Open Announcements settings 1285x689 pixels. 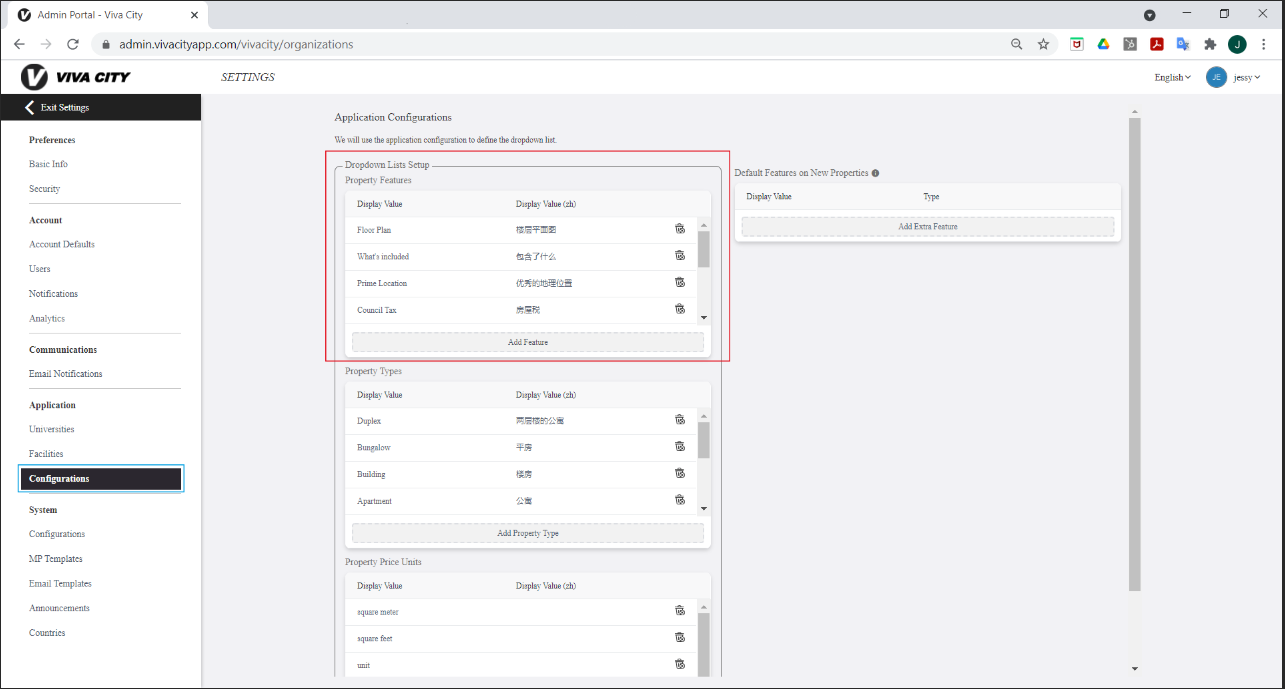pyautogui.click(x=59, y=608)
